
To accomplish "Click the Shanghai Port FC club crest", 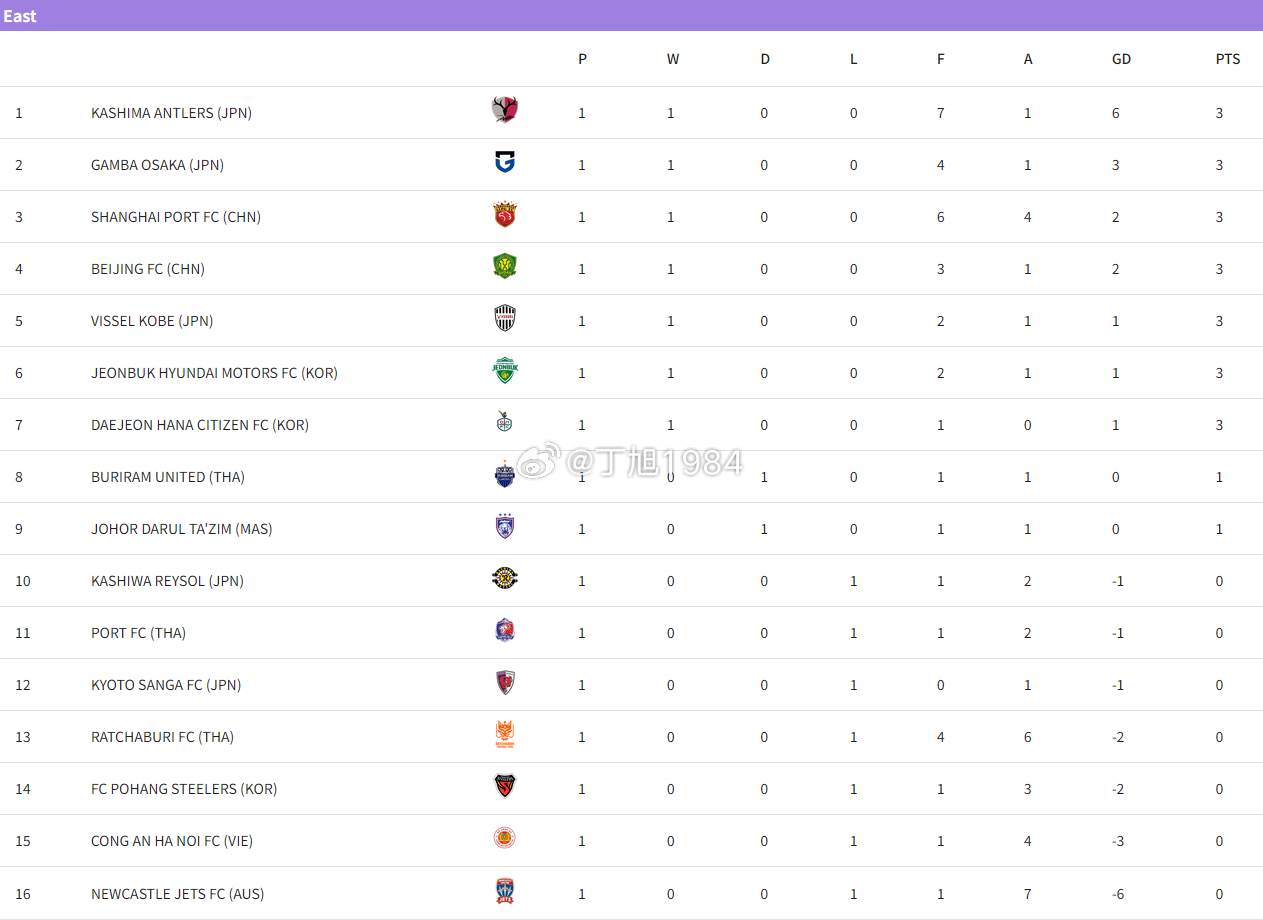I will point(505,214).
